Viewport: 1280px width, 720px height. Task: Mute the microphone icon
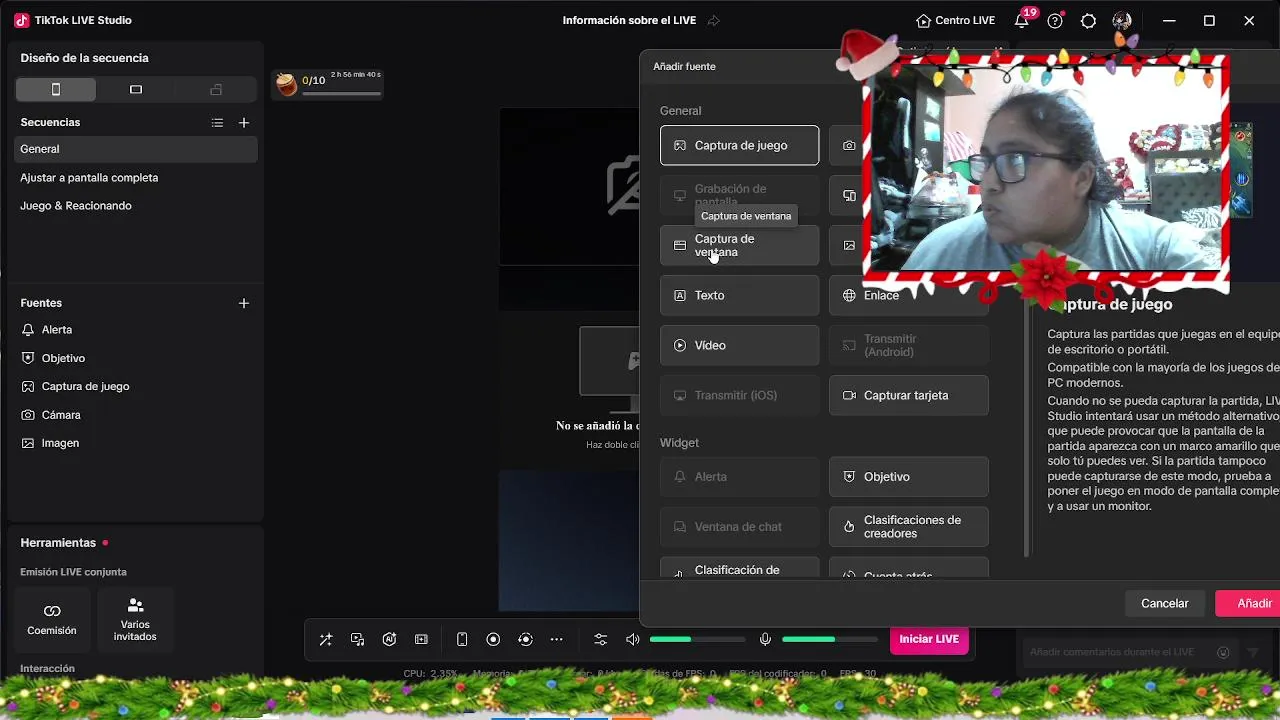(x=765, y=640)
